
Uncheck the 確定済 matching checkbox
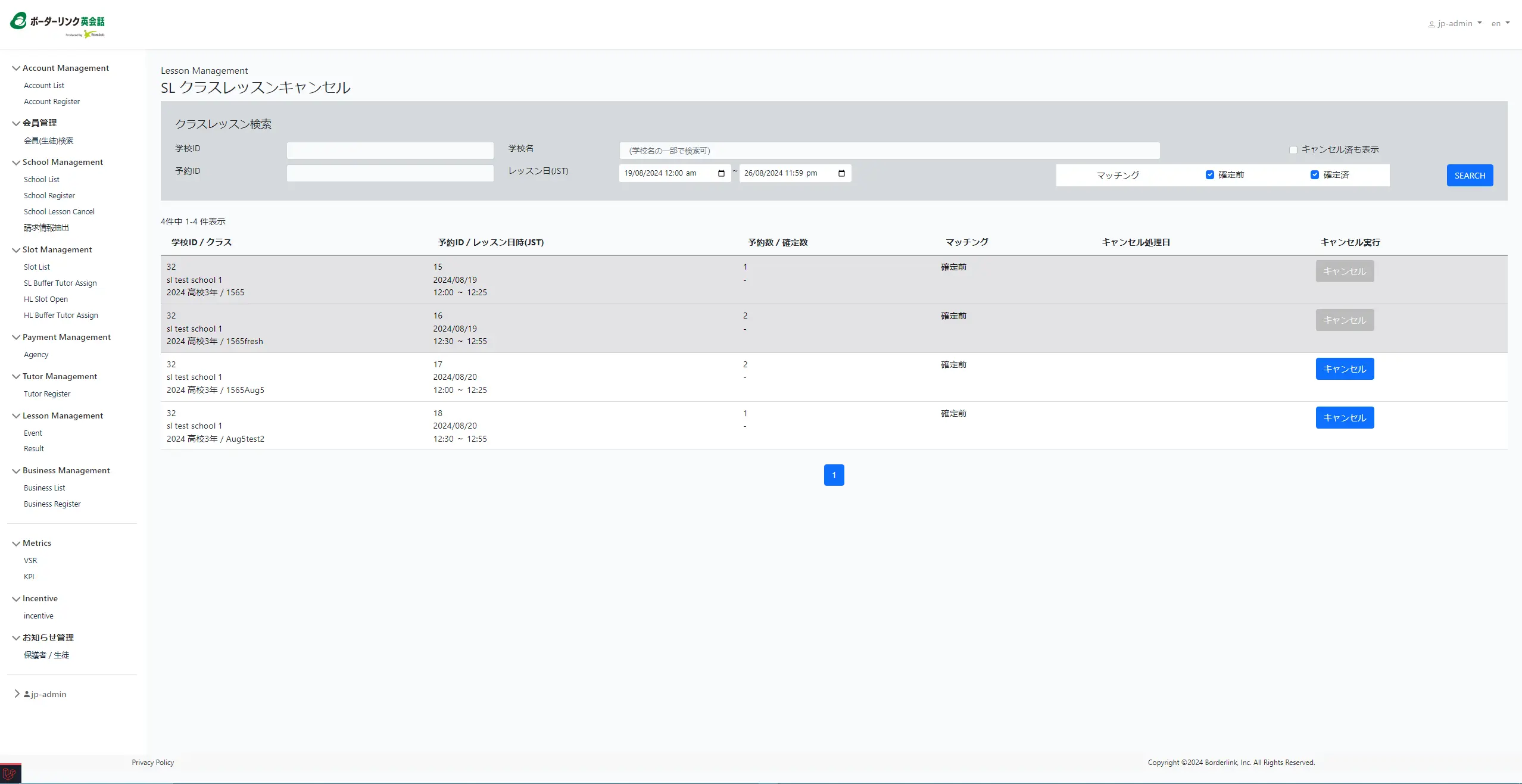1314,175
